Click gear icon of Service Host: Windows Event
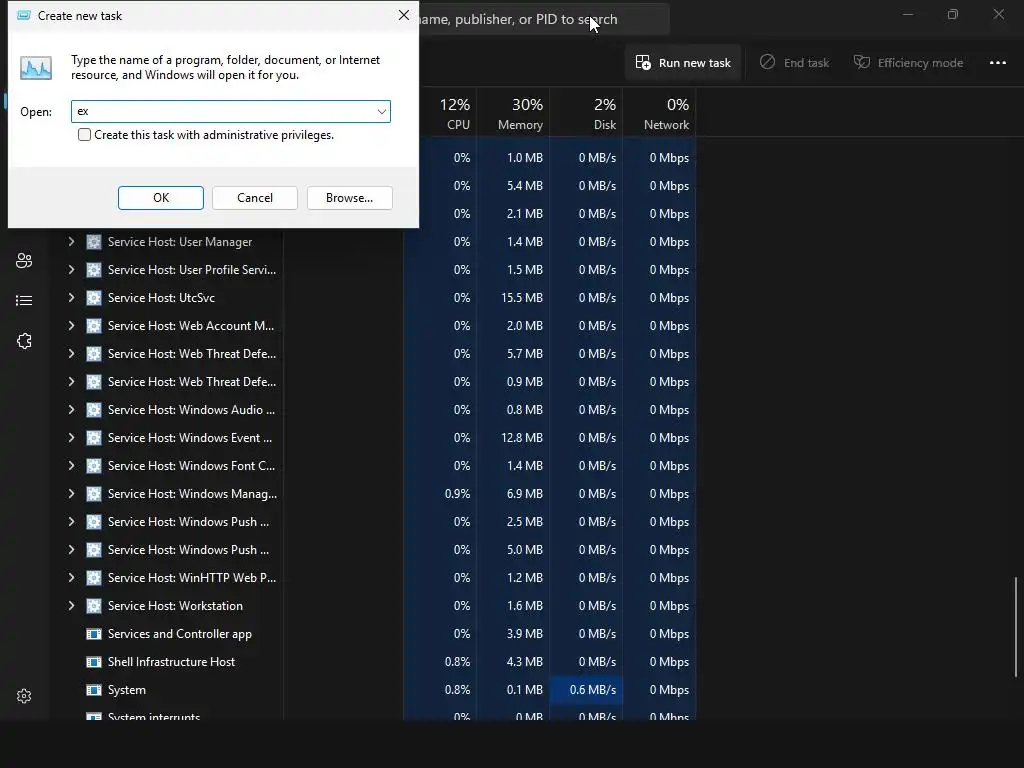Viewport: 1024px width, 768px height. pyautogui.click(x=94, y=438)
